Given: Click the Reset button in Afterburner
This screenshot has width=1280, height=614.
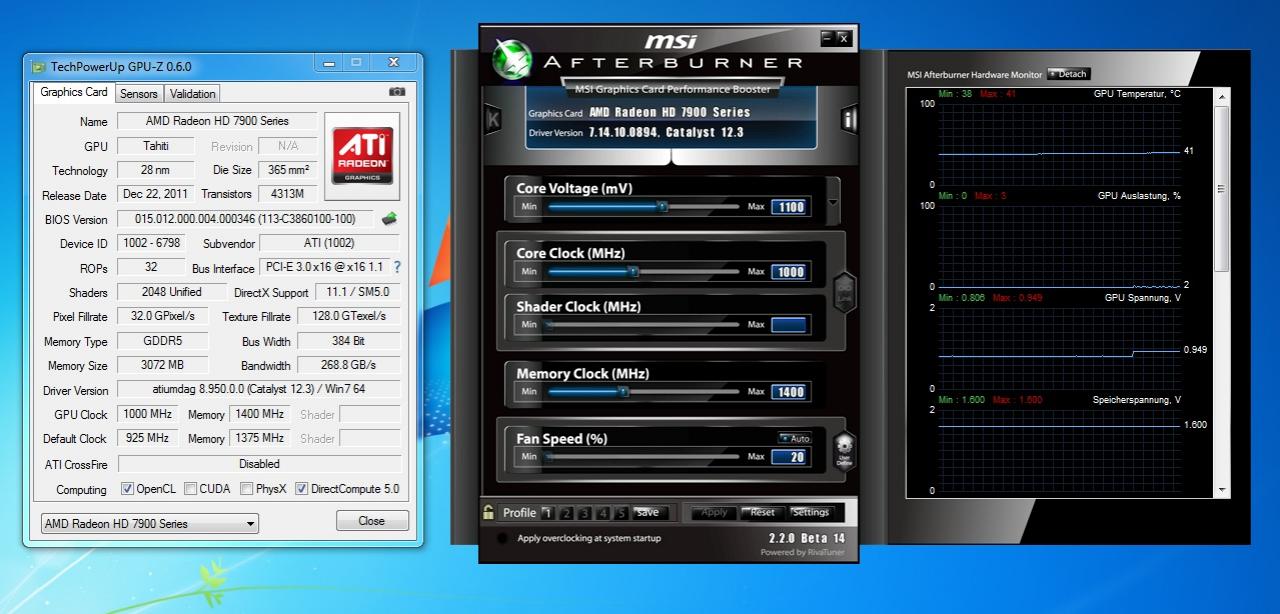Looking at the screenshot, I should coord(763,513).
